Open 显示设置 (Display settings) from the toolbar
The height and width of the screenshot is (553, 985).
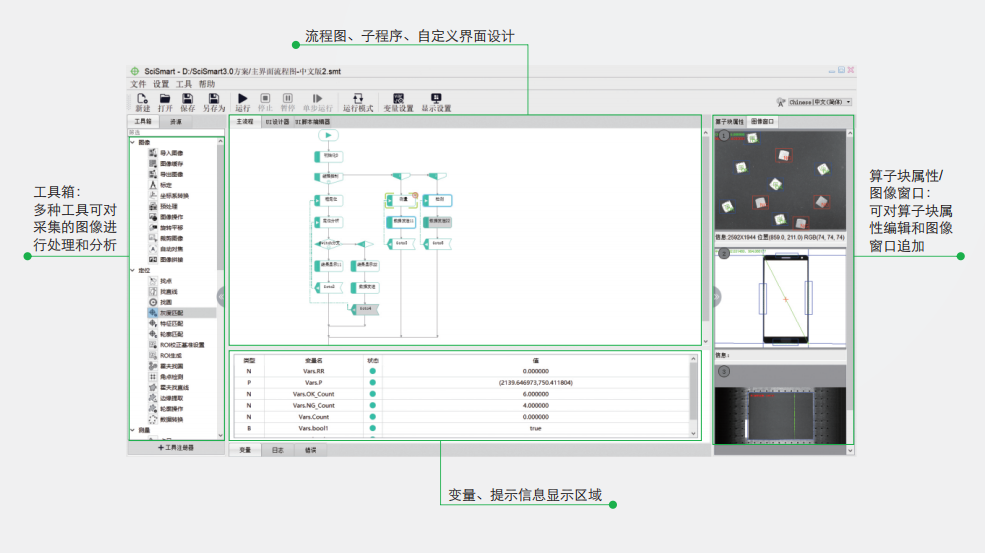pyautogui.click(x=436, y=99)
